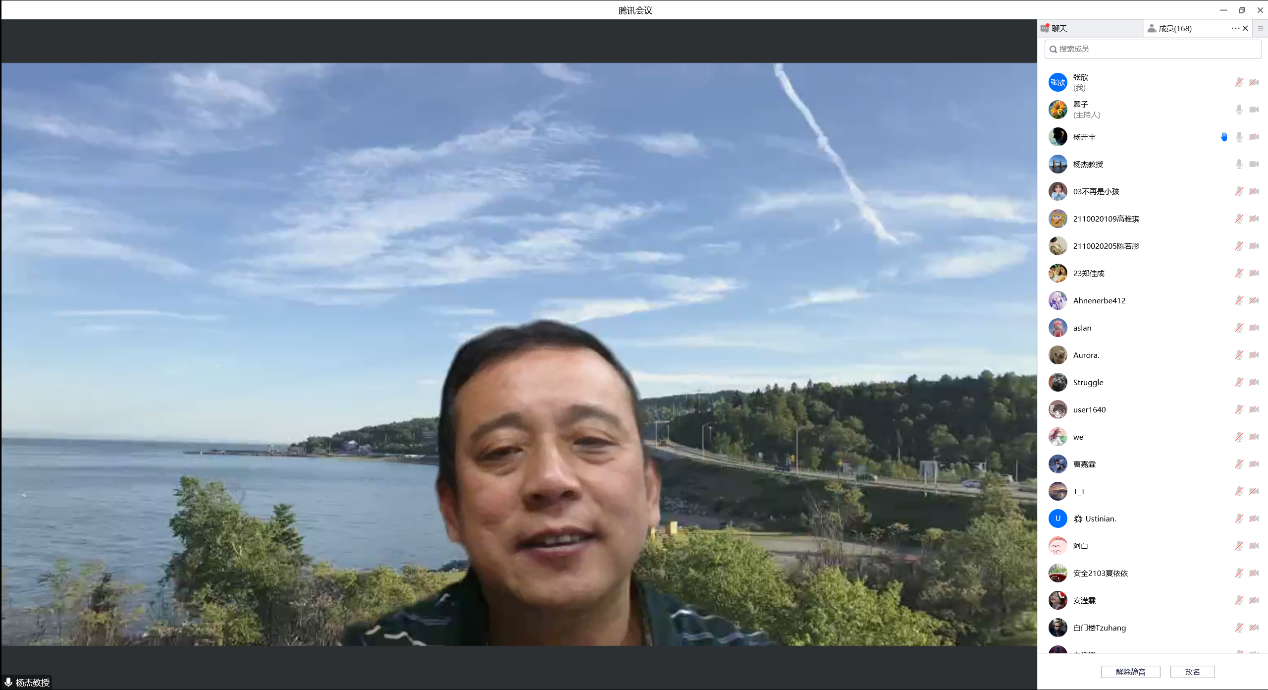Click the 搜索成员 search members field
The image size is (1268, 690).
coord(1152,49)
